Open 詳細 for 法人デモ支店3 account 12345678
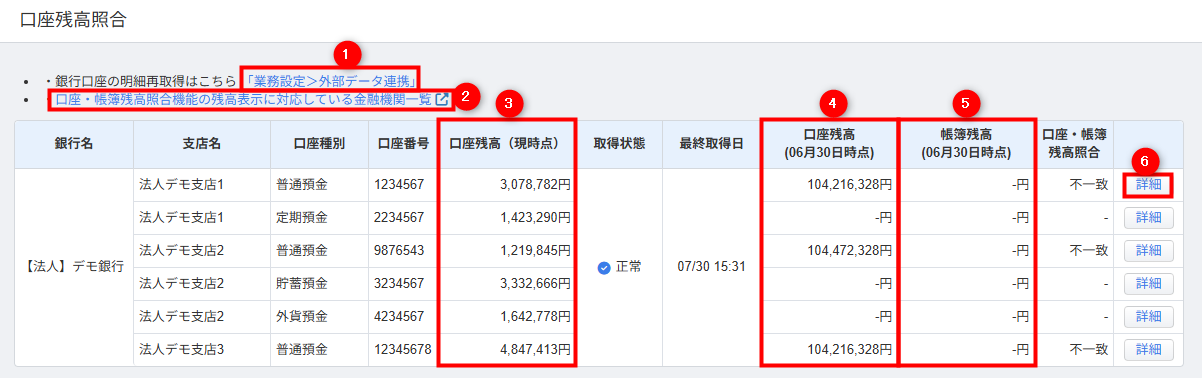This screenshot has width=1202, height=378. pos(1148,349)
